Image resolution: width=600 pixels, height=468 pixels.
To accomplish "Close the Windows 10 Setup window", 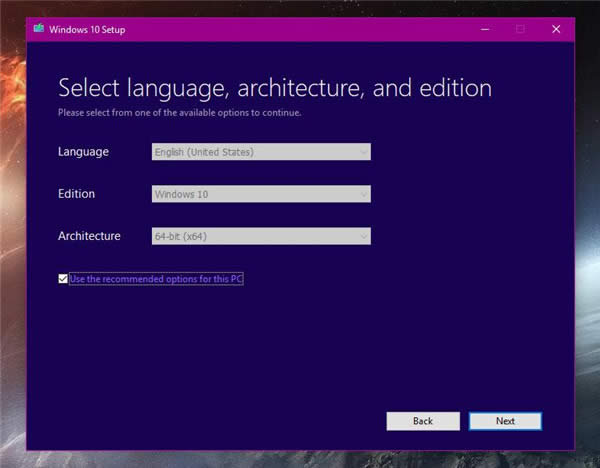I will point(556,30).
